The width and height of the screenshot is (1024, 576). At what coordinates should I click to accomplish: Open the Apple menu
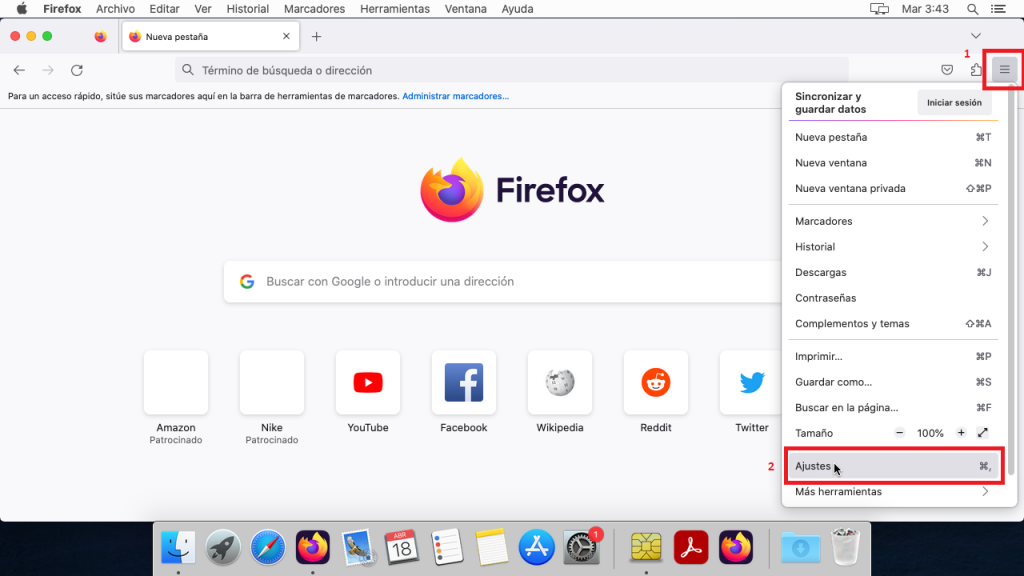pos(22,9)
